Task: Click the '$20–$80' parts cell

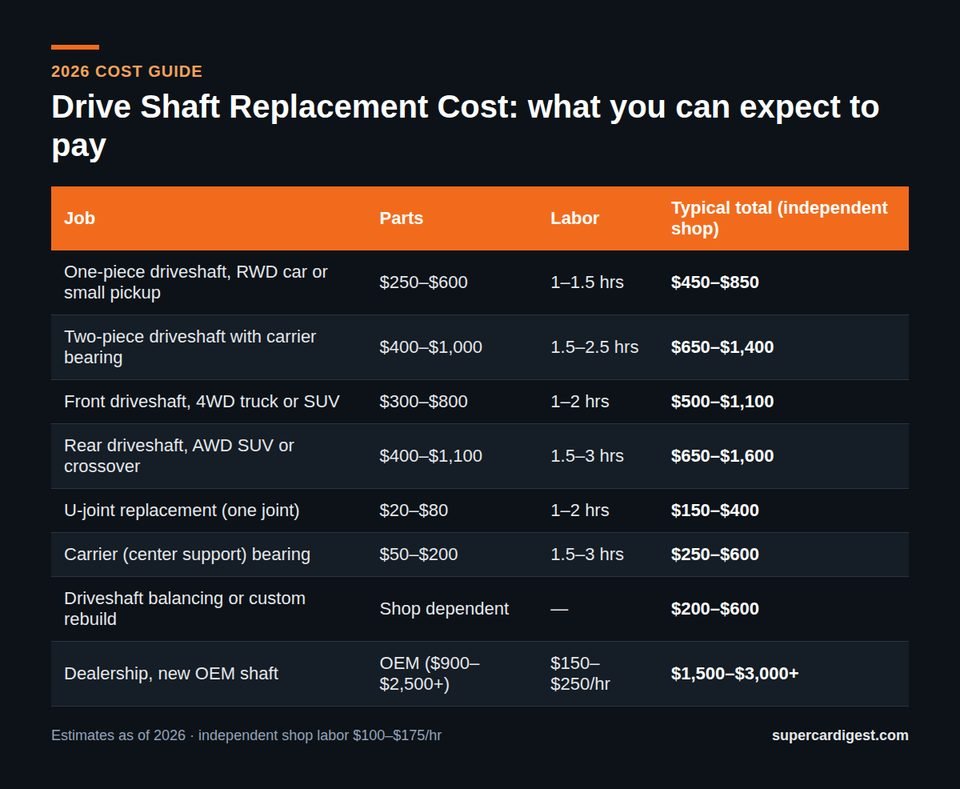Action: tap(413, 510)
